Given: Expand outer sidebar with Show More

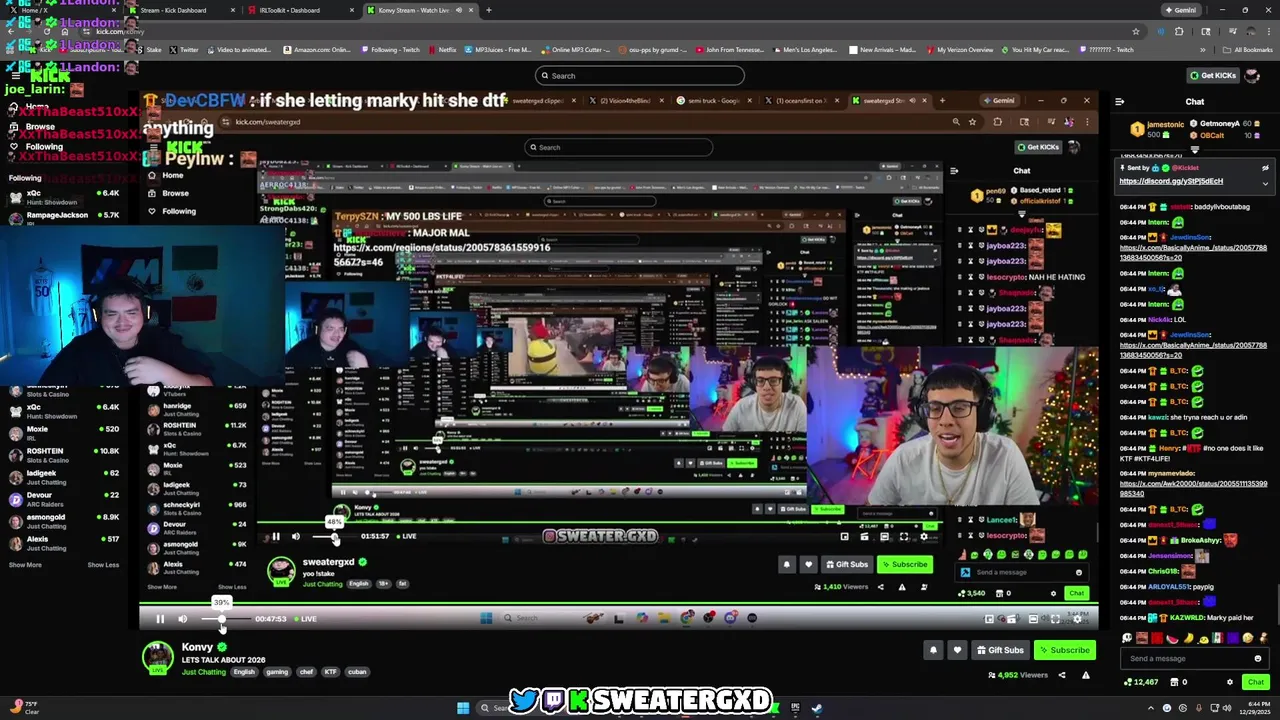Looking at the screenshot, I should (26, 565).
